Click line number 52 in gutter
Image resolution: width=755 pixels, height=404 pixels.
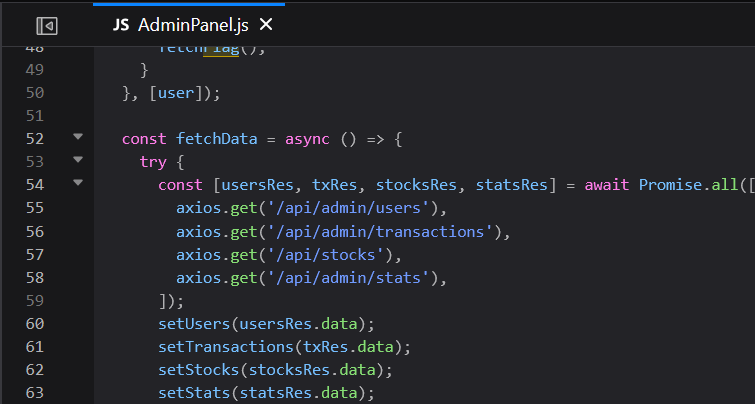click(35, 139)
